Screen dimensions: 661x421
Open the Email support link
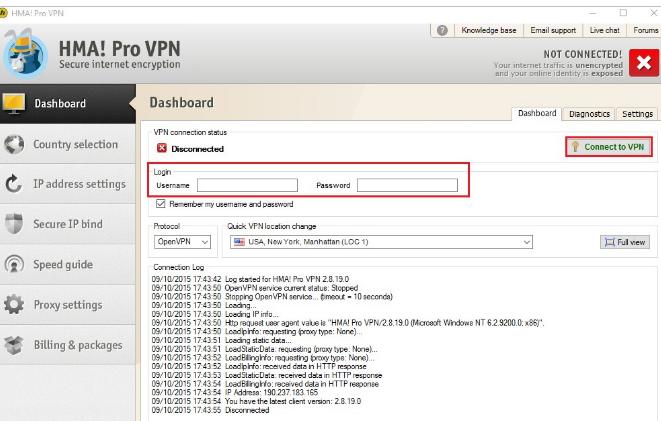coord(553,30)
